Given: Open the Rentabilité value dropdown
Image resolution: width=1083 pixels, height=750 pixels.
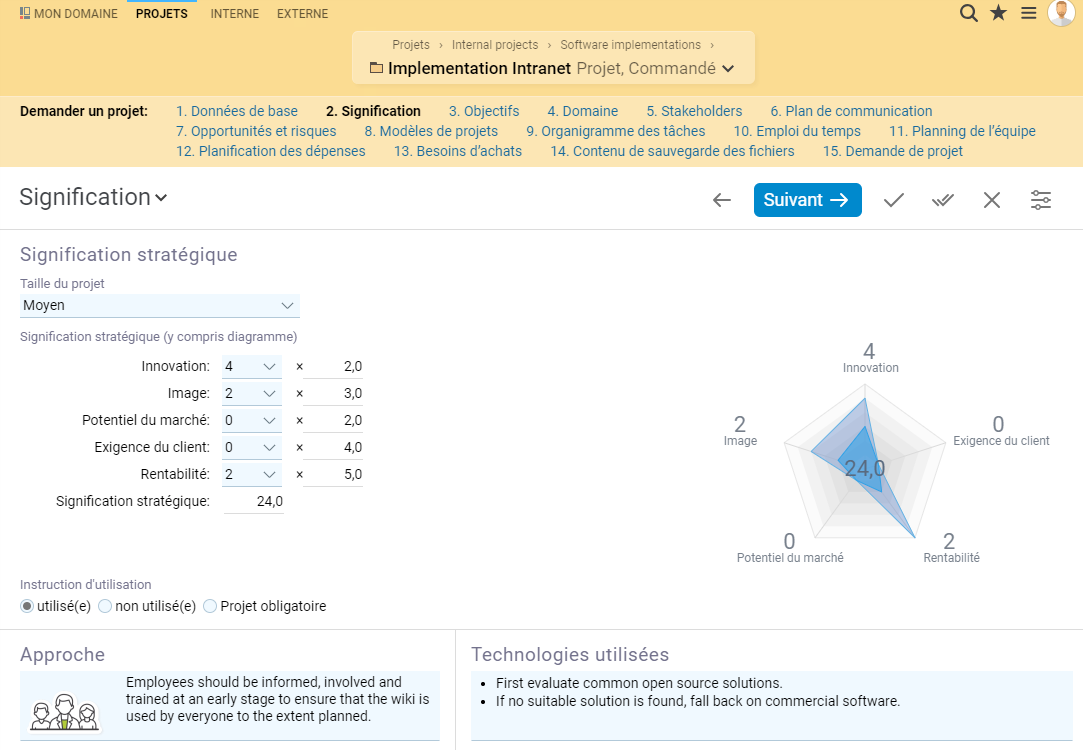Looking at the screenshot, I should (251, 474).
